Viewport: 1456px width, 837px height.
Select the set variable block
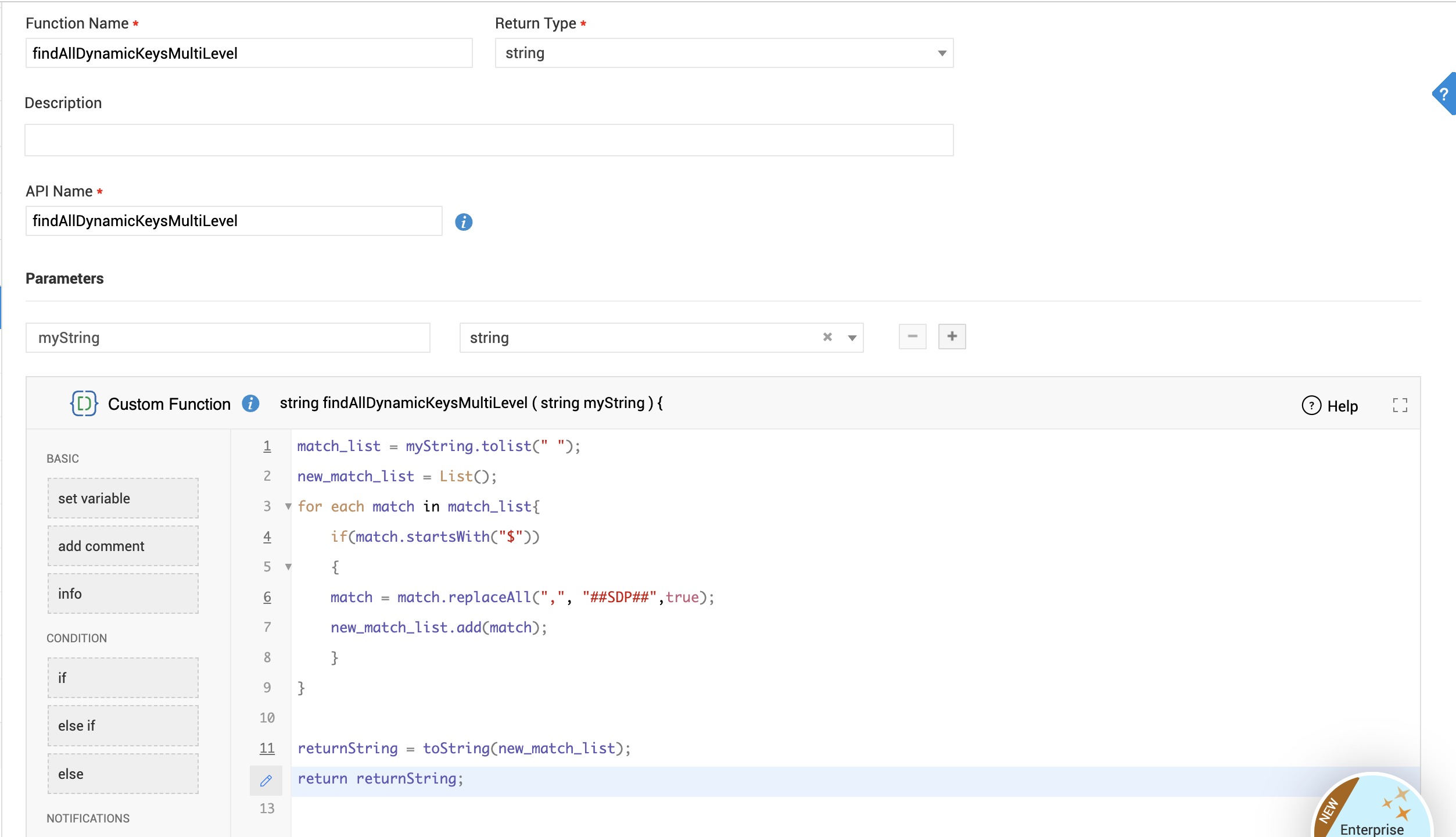point(123,498)
